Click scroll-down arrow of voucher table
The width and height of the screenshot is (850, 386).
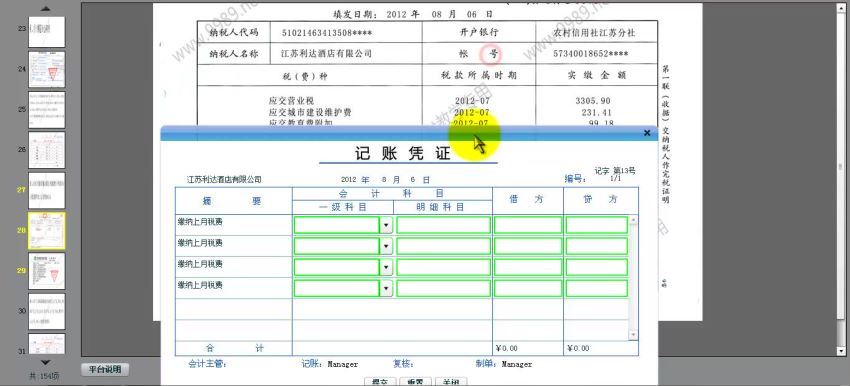[x=633, y=336]
